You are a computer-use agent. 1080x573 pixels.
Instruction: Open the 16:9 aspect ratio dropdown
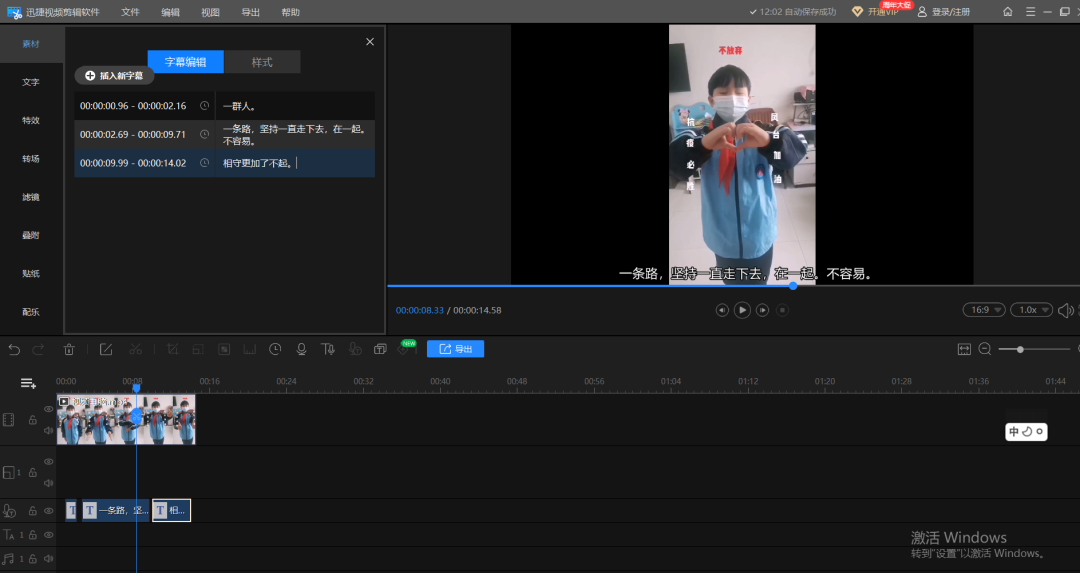984,310
